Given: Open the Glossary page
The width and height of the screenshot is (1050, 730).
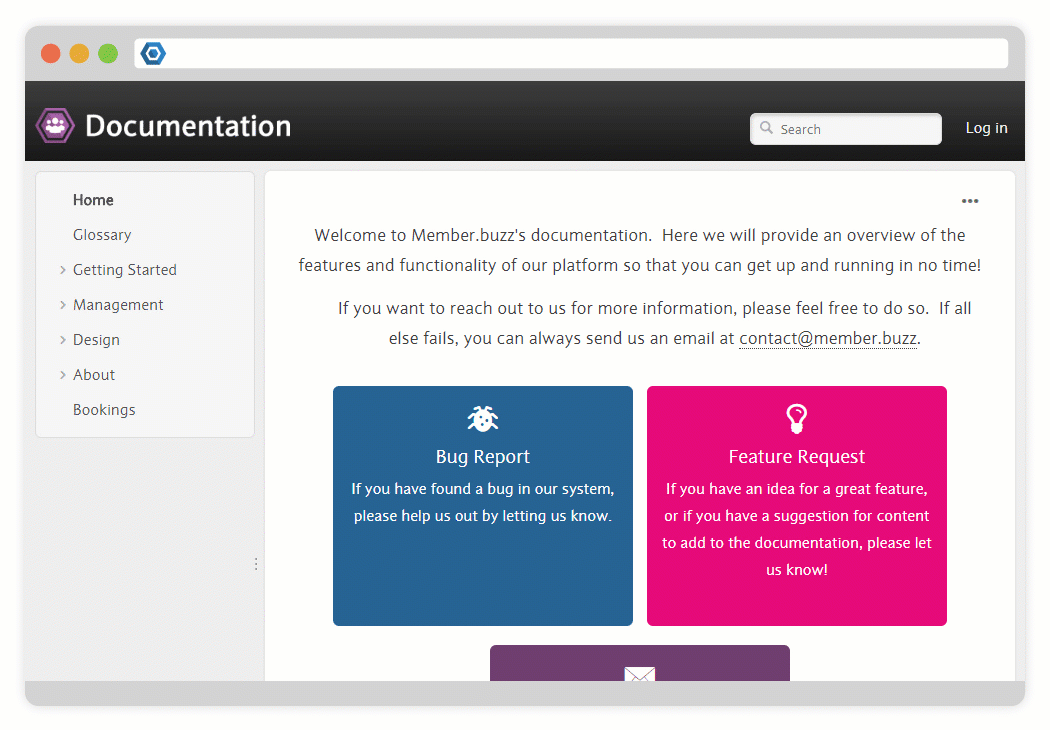Looking at the screenshot, I should tap(102, 235).
